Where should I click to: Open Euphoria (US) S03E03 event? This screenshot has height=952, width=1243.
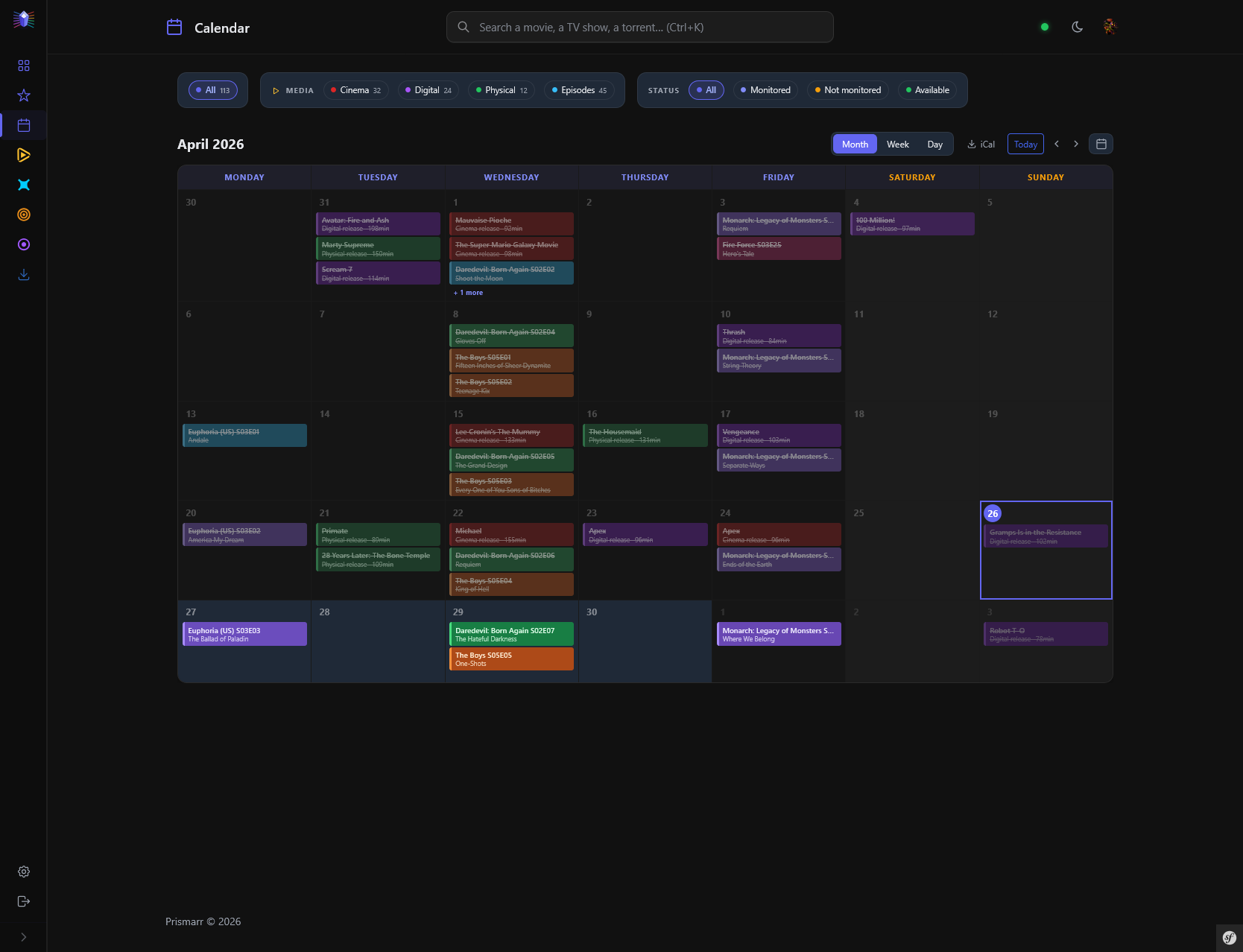tap(244, 634)
